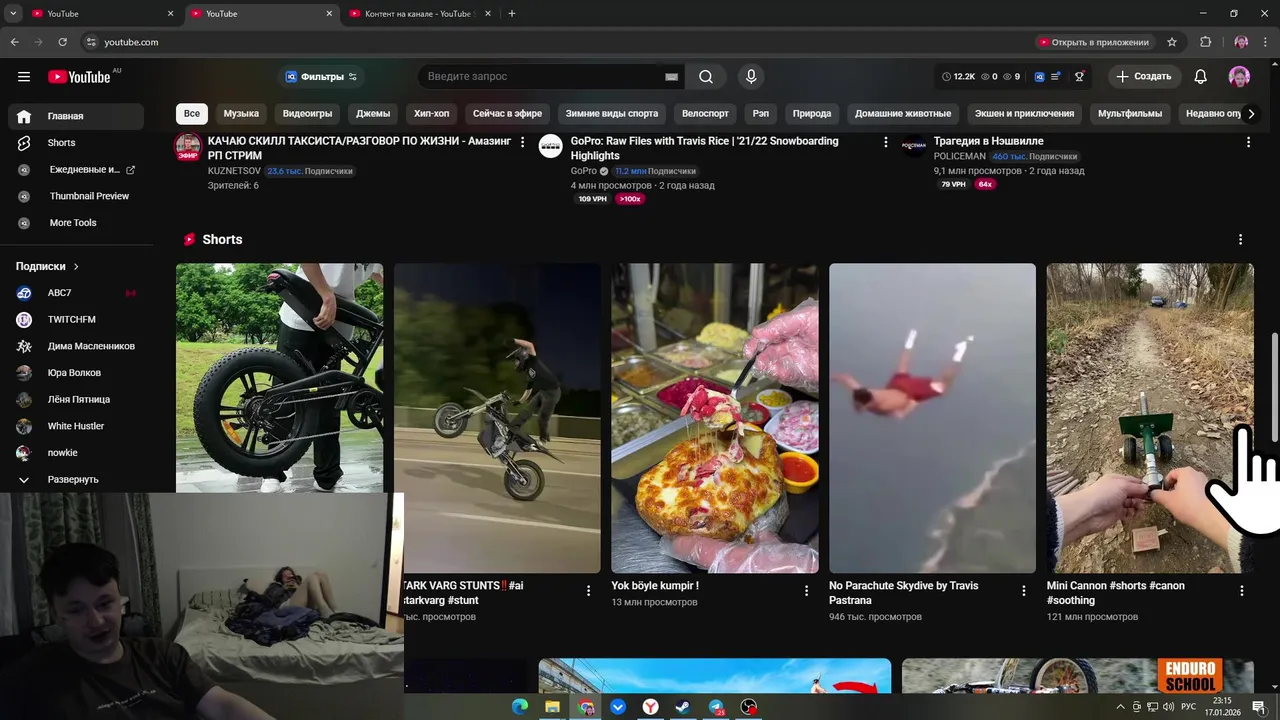Click the search magnifier button
Viewport: 1280px width, 720px height.
click(x=706, y=77)
